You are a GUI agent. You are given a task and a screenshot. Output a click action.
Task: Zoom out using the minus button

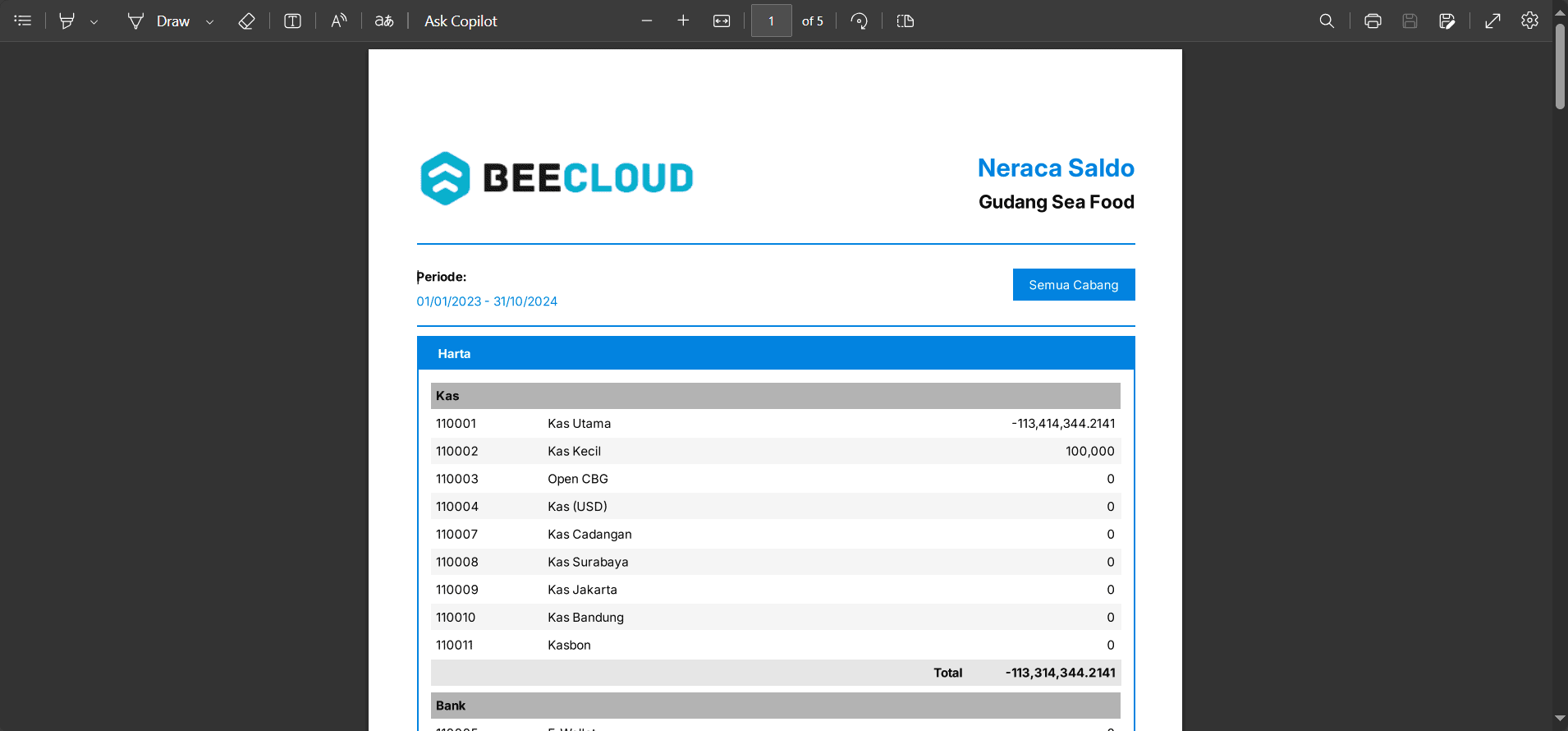coord(647,21)
